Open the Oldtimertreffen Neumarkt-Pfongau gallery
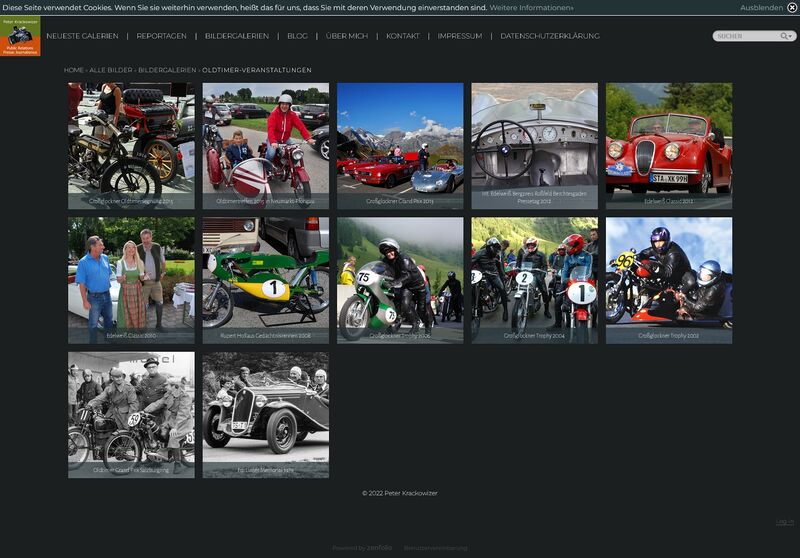 (x=266, y=146)
